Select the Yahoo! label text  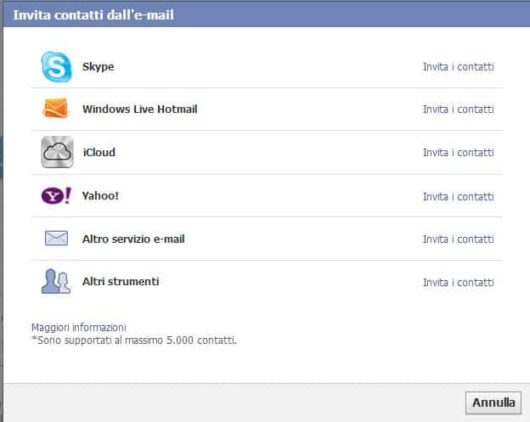click(x=100, y=195)
